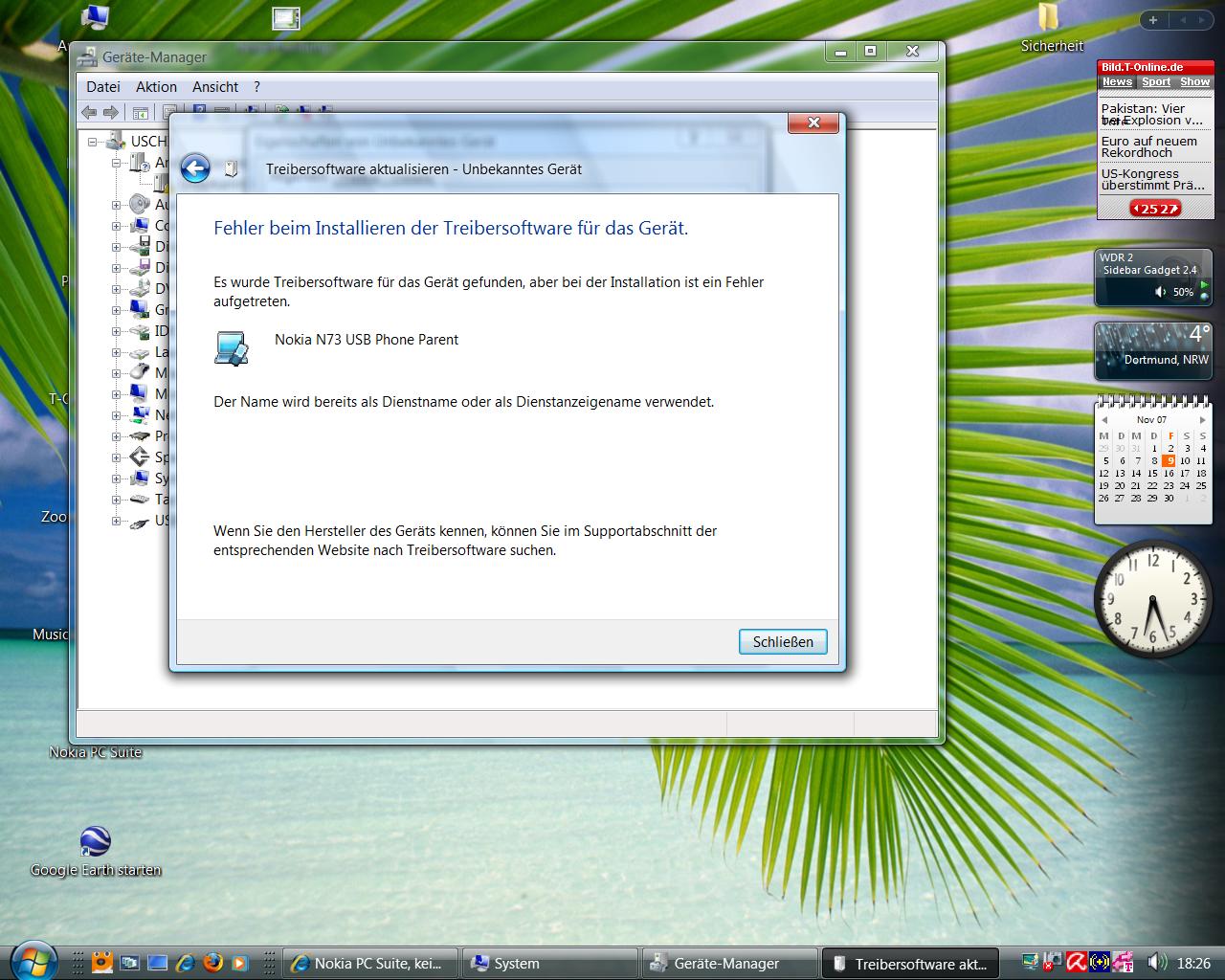Select the 'Sp' storage controller icon in the tree
1225x980 pixels.
(140, 457)
